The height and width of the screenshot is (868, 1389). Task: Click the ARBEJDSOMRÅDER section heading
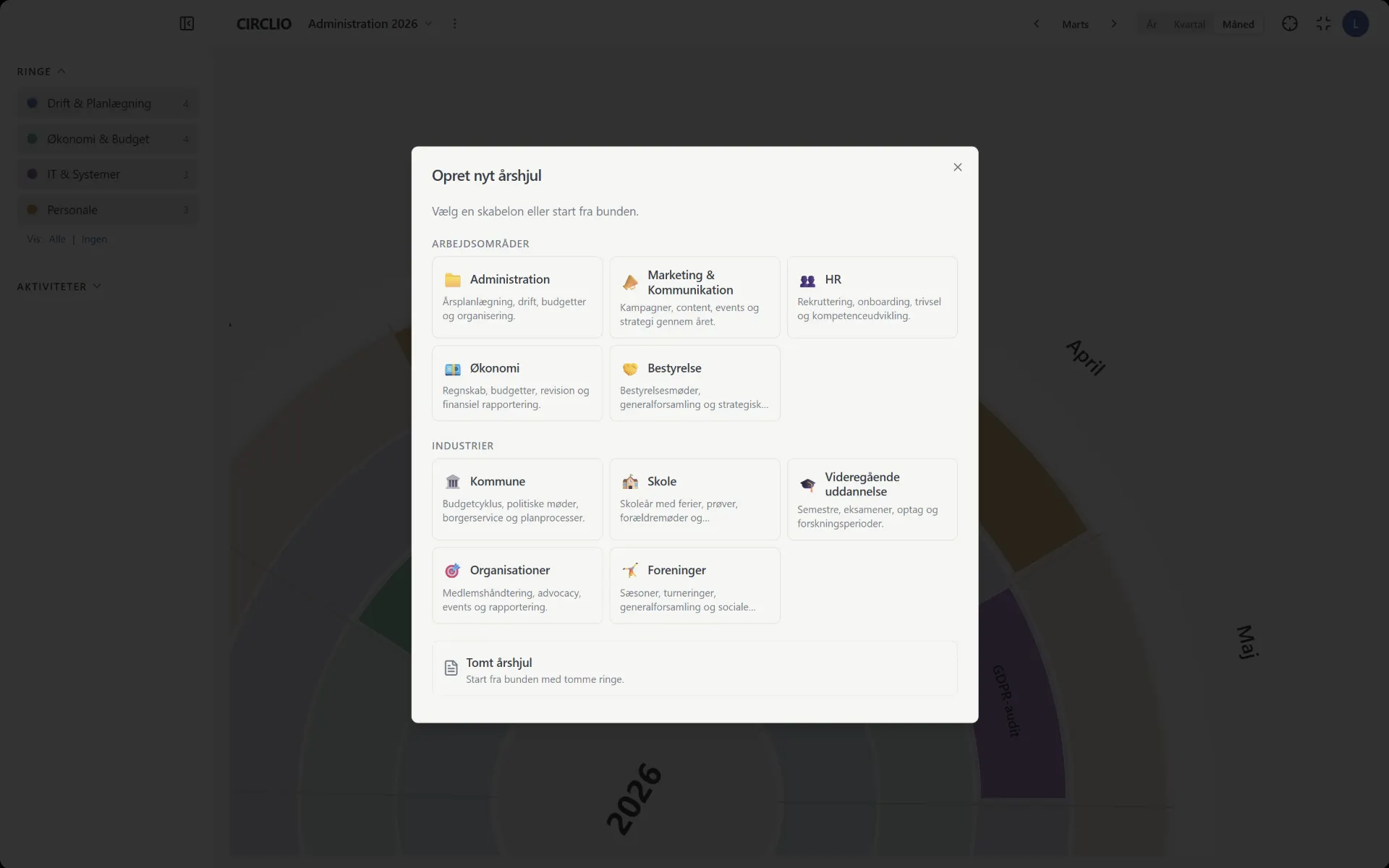click(480, 244)
